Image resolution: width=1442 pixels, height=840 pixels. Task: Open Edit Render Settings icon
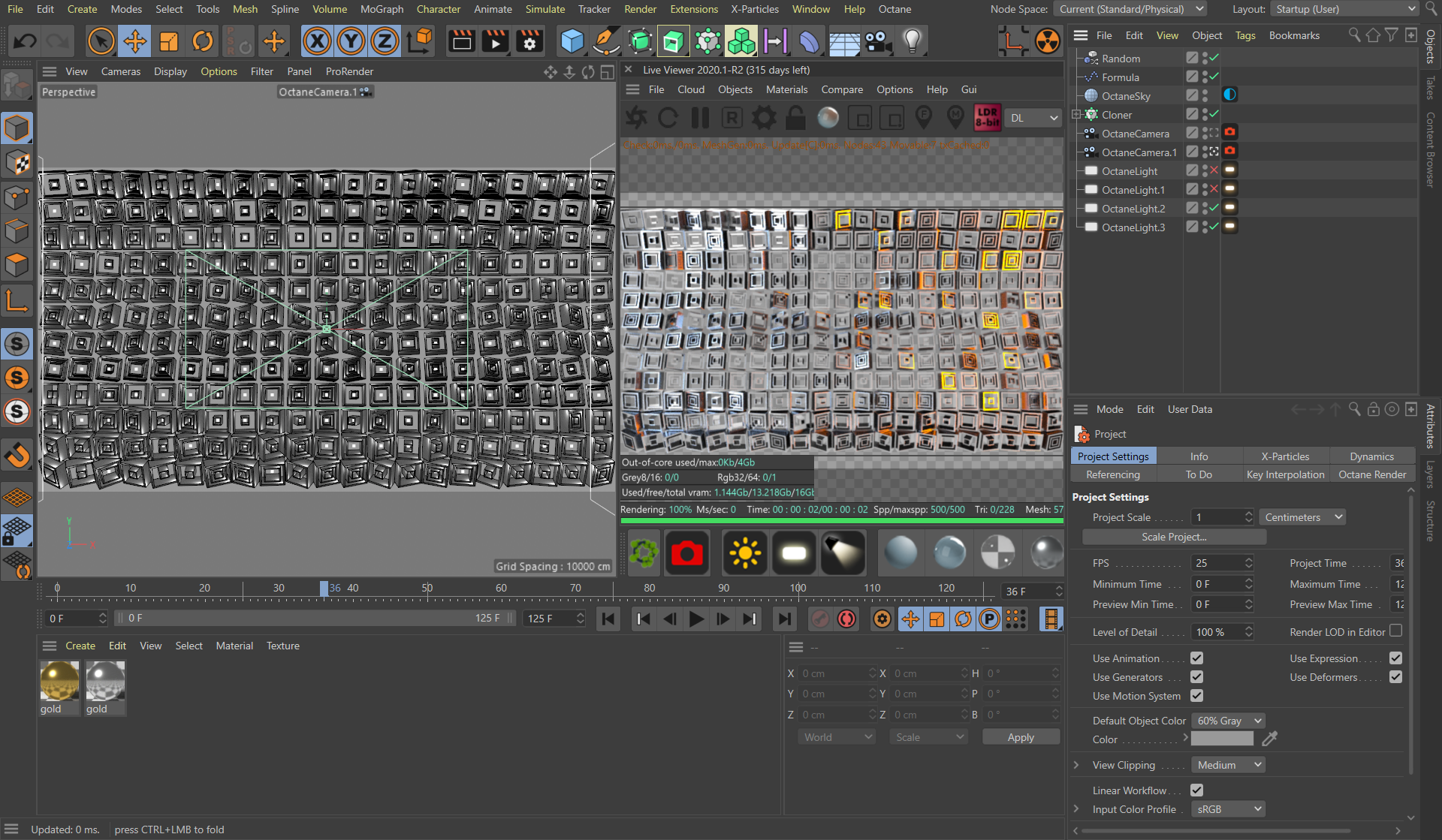coord(529,41)
